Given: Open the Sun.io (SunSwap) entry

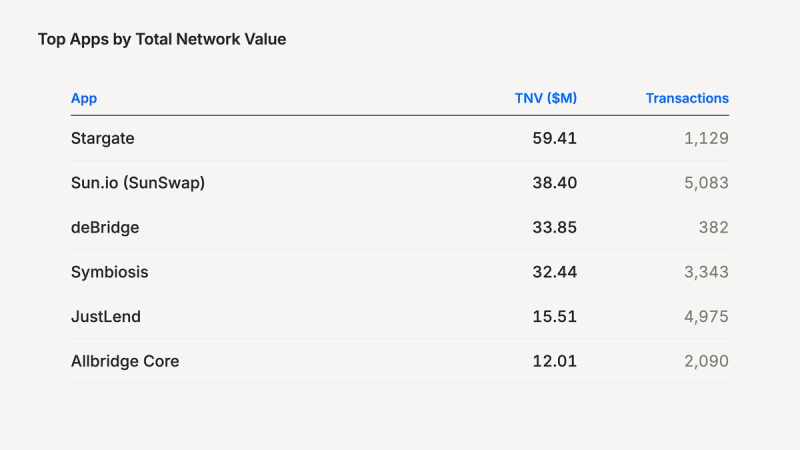Looking at the screenshot, I should 138,183.
